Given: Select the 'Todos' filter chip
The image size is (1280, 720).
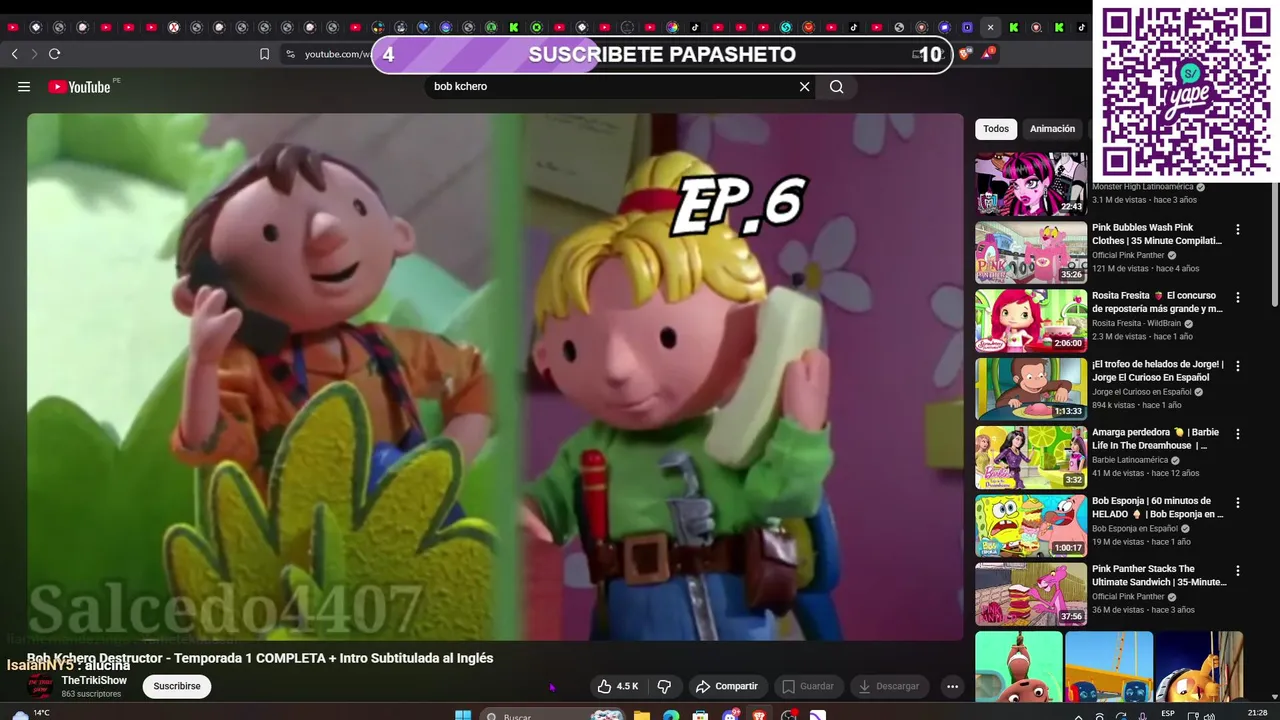Looking at the screenshot, I should pyautogui.click(x=996, y=129).
